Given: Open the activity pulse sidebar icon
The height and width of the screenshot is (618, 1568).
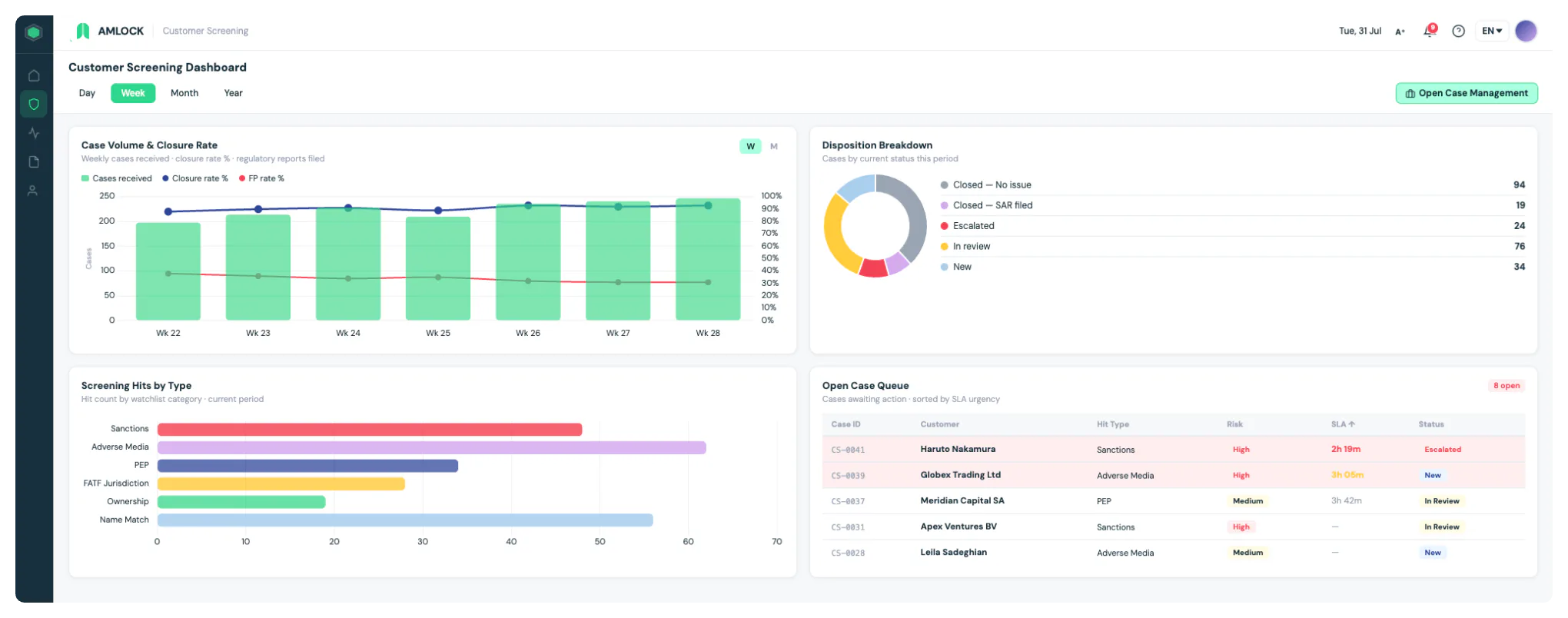Looking at the screenshot, I should click(34, 133).
